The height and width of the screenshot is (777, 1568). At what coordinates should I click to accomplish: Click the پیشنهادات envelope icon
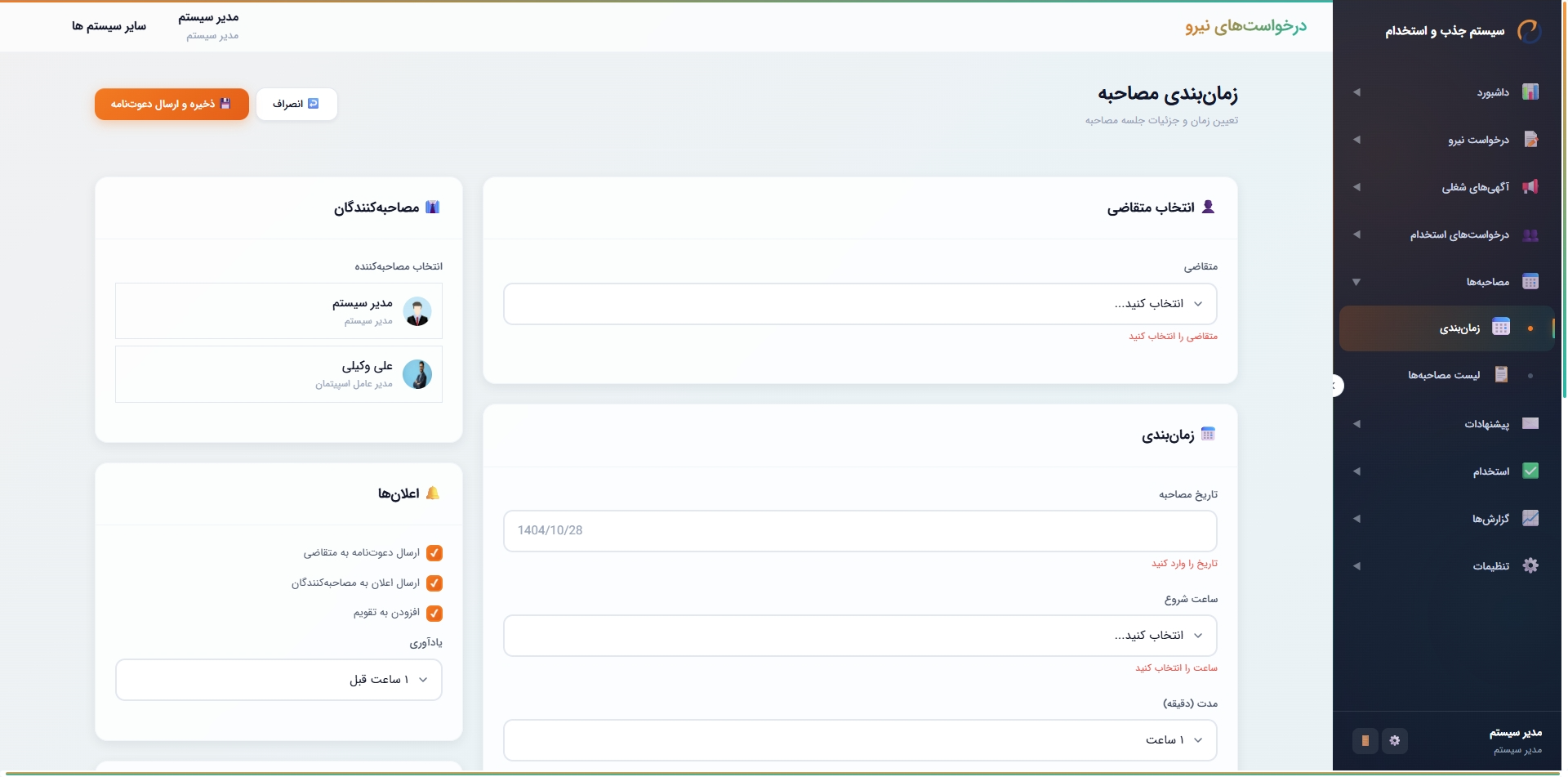[1530, 423]
